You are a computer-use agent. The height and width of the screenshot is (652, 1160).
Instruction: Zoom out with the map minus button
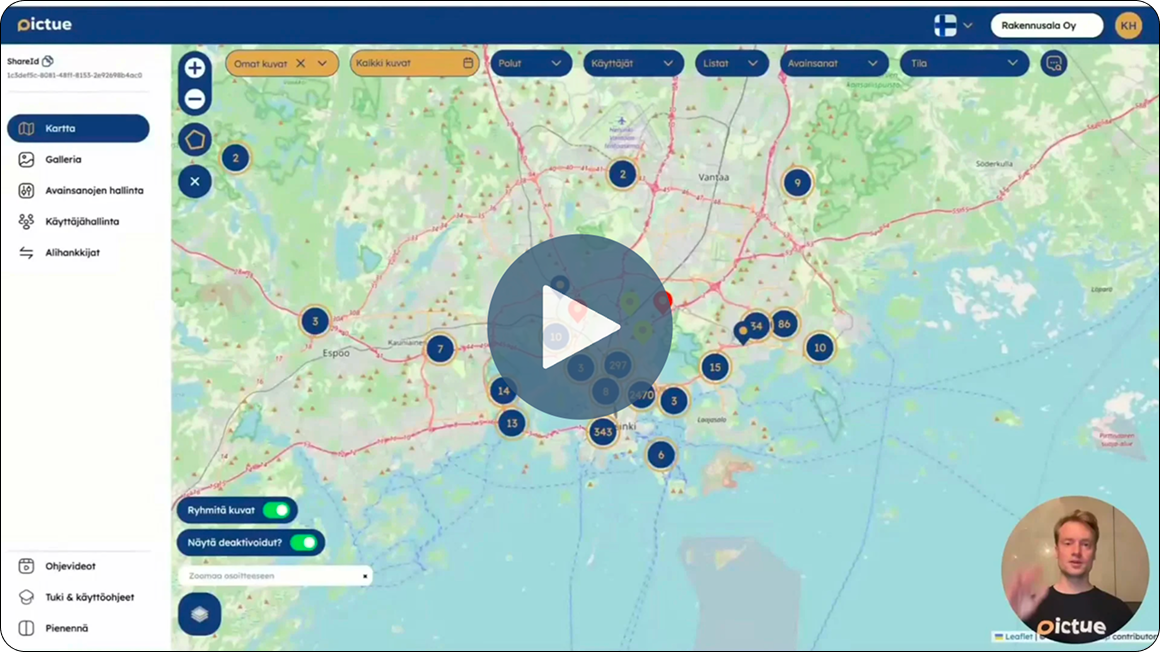point(195,99)
